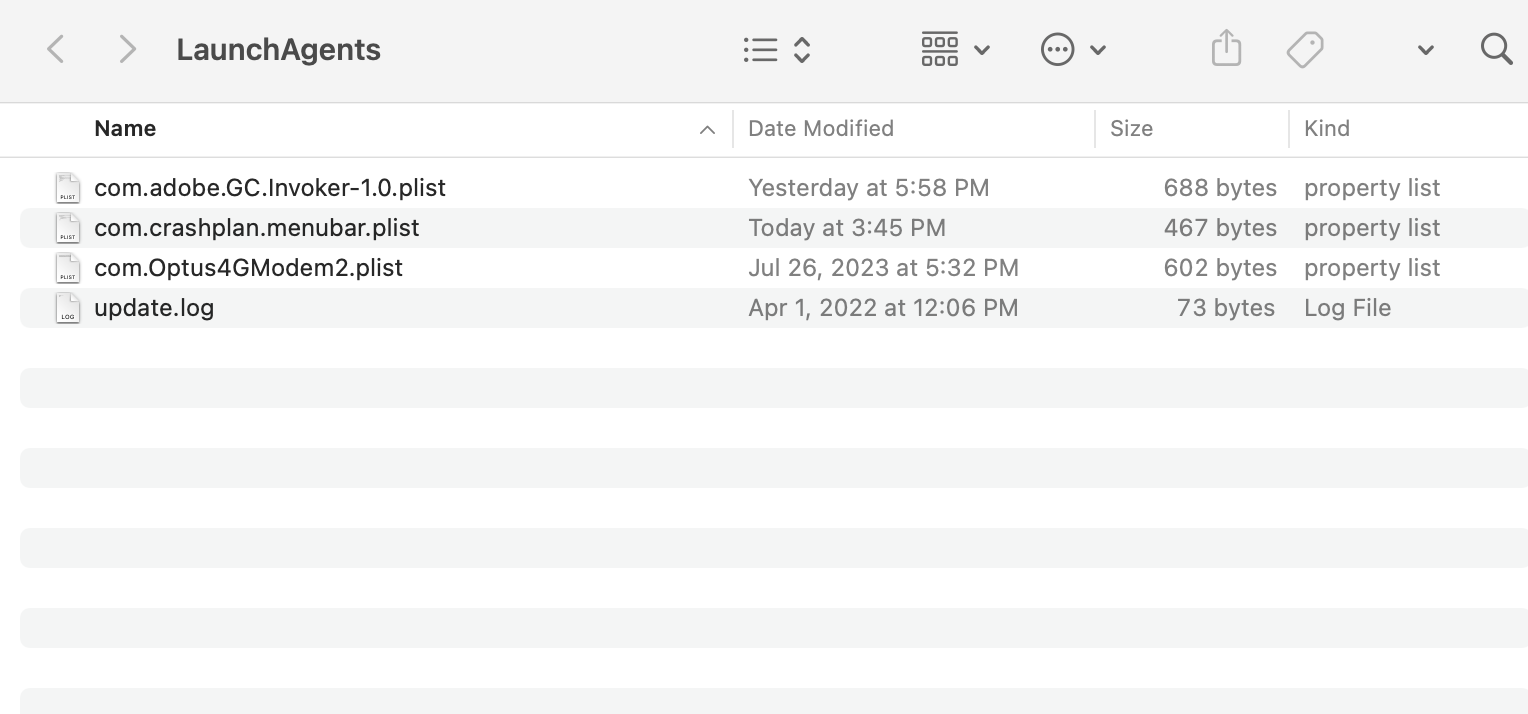Expand the group-by dropdown chevron
Image resolution: width=1528 pixels, height=714 pixels.
click(x=982, y=50)
